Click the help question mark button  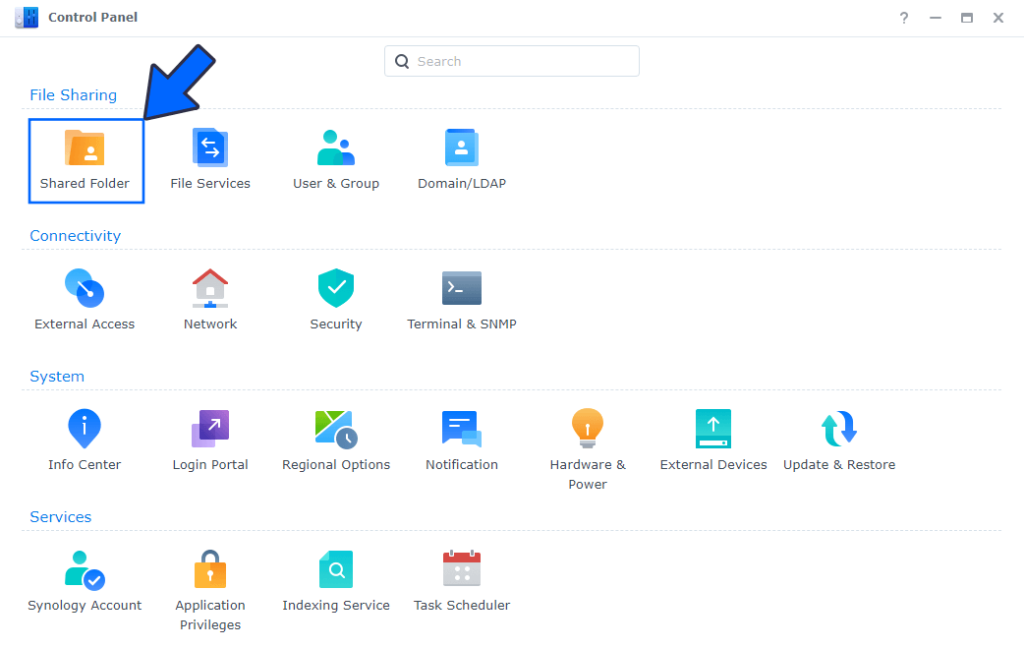(904, 18)
